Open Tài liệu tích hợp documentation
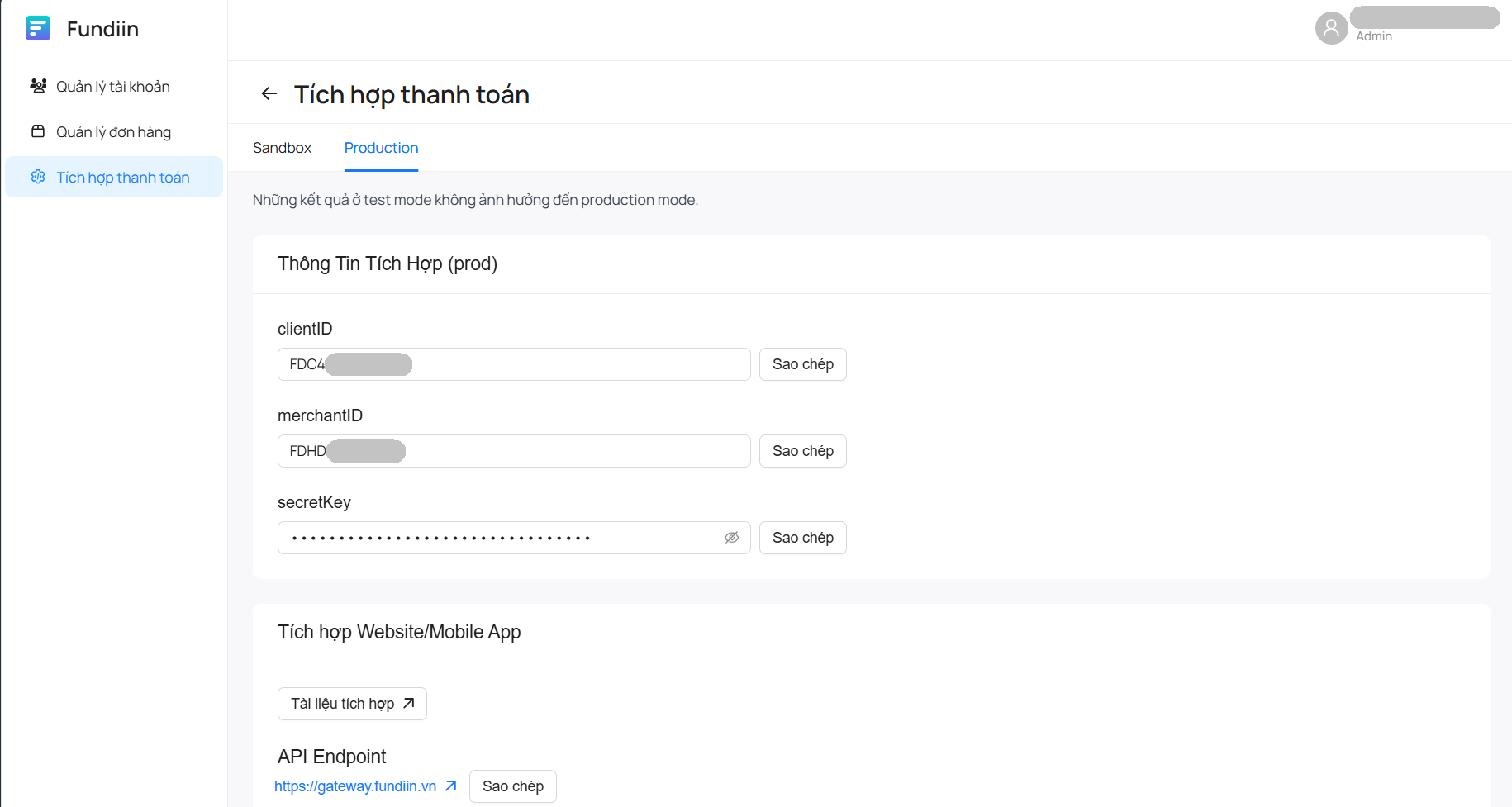Screen dimensions: 1512x807 click(352, 704)
